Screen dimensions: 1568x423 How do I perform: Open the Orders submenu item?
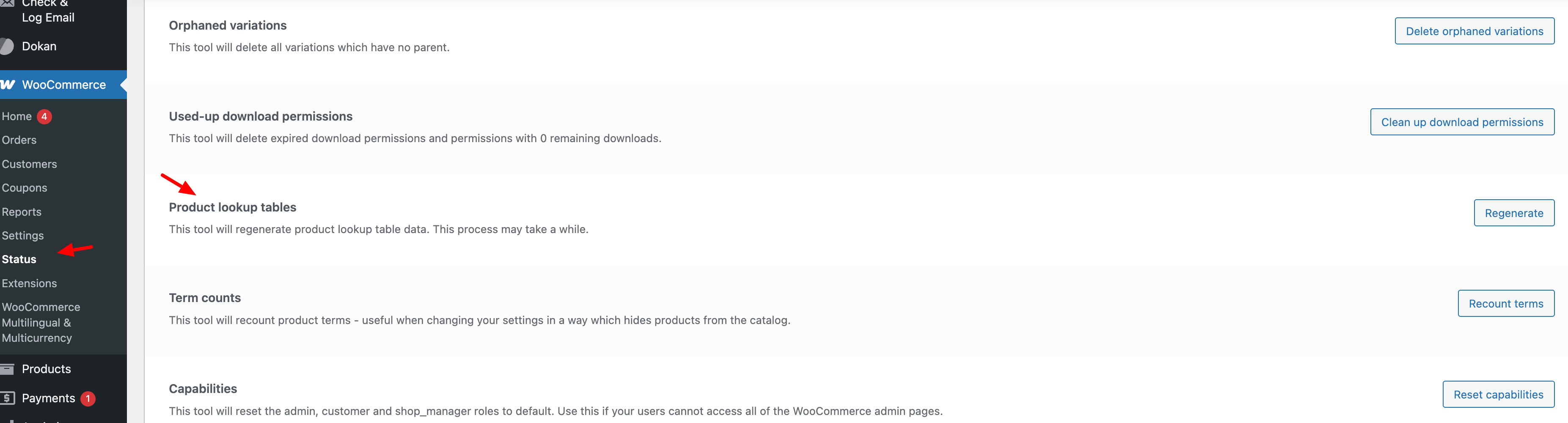(x=19, y=140)
